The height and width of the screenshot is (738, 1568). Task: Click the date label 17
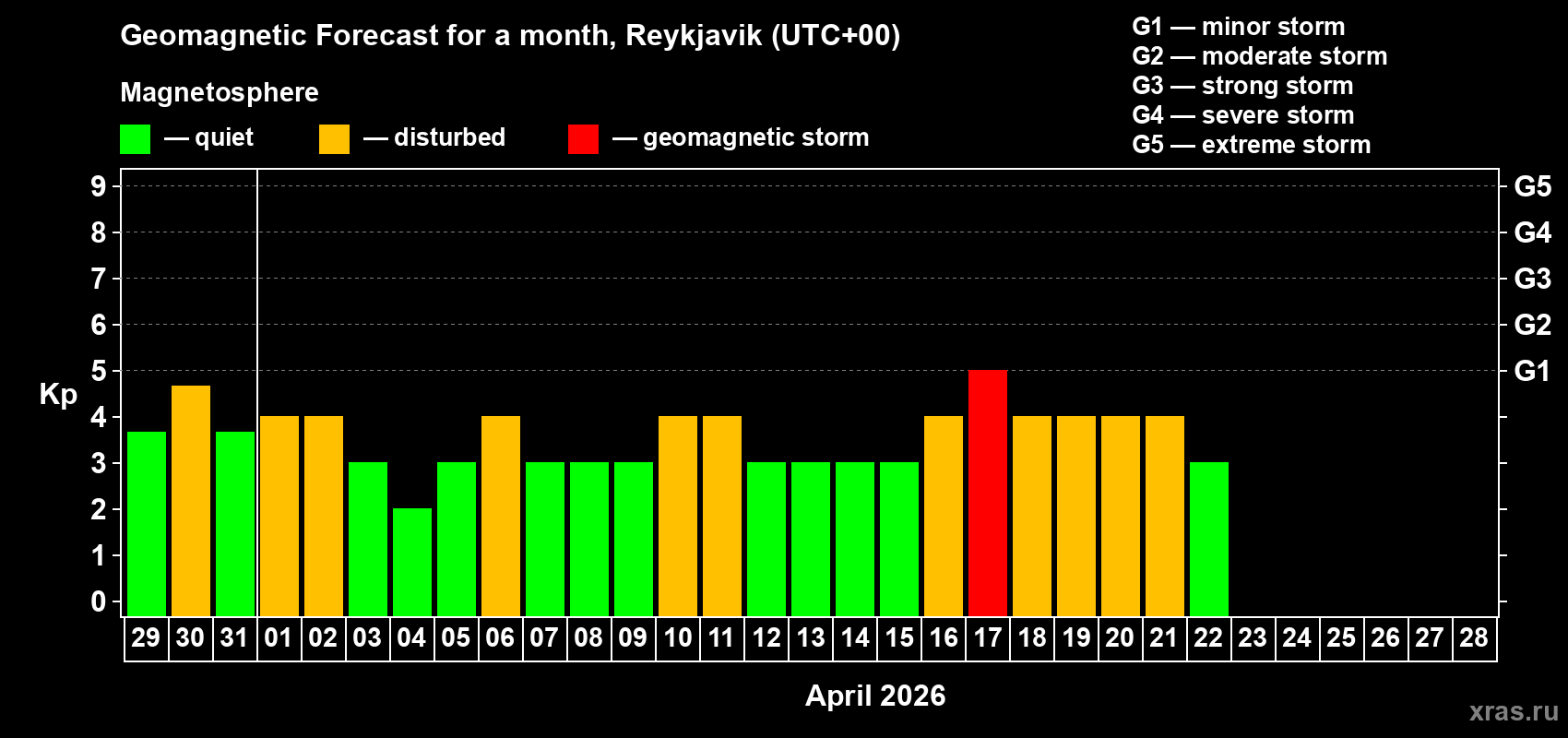coord(988,637)
